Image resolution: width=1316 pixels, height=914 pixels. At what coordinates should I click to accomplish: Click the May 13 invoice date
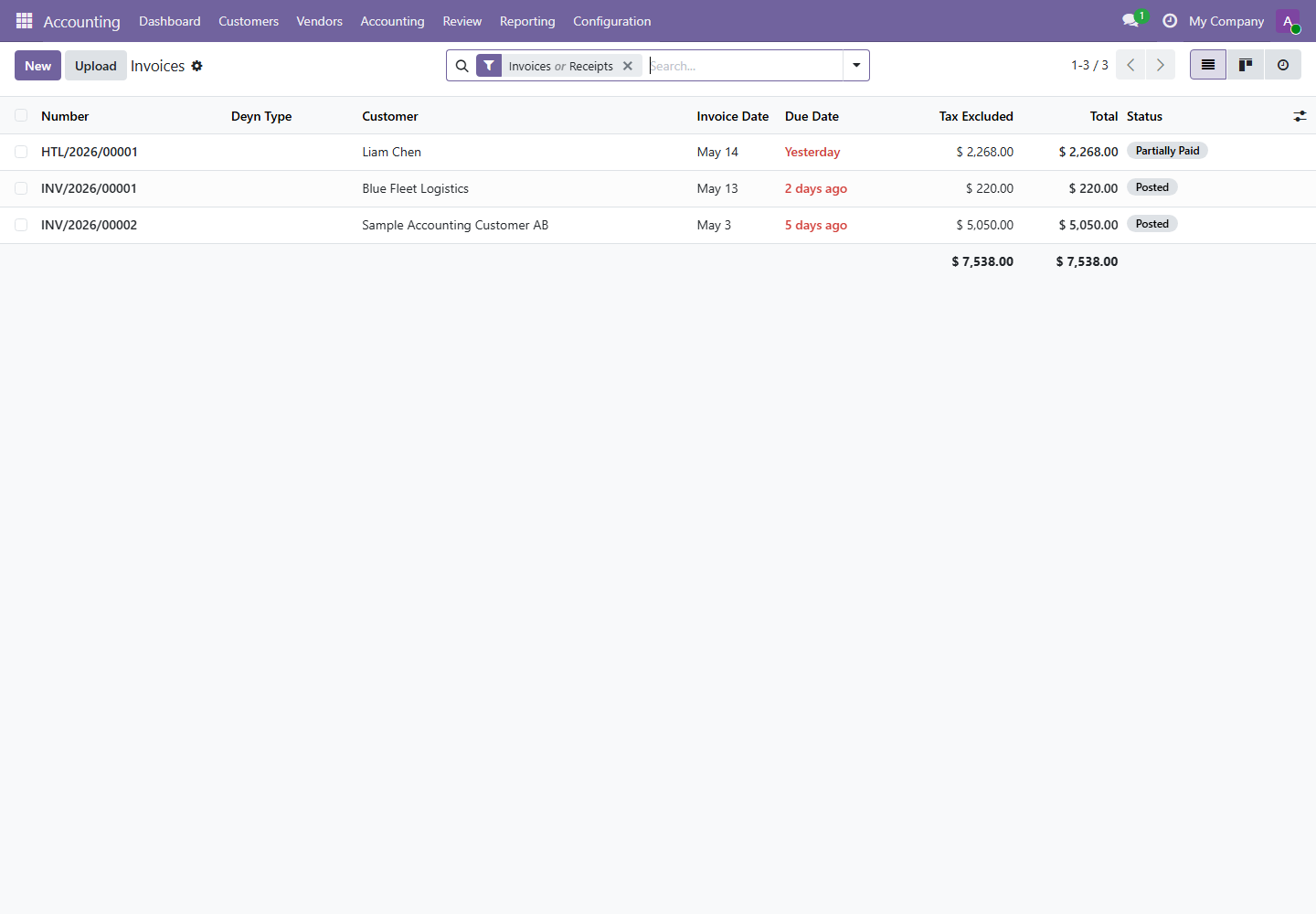click(x=717, y=188)
